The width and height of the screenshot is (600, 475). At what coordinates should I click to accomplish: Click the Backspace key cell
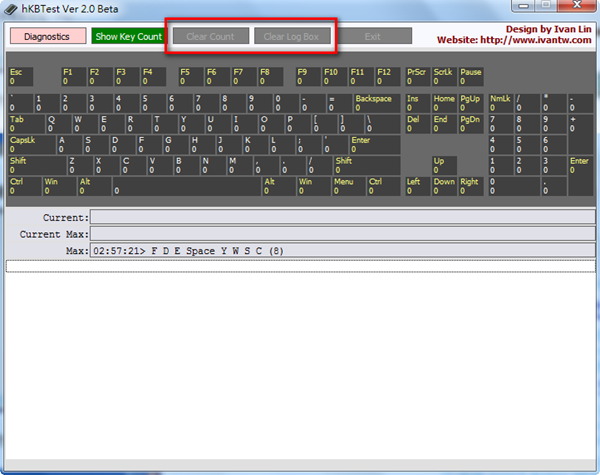point(377,103)
